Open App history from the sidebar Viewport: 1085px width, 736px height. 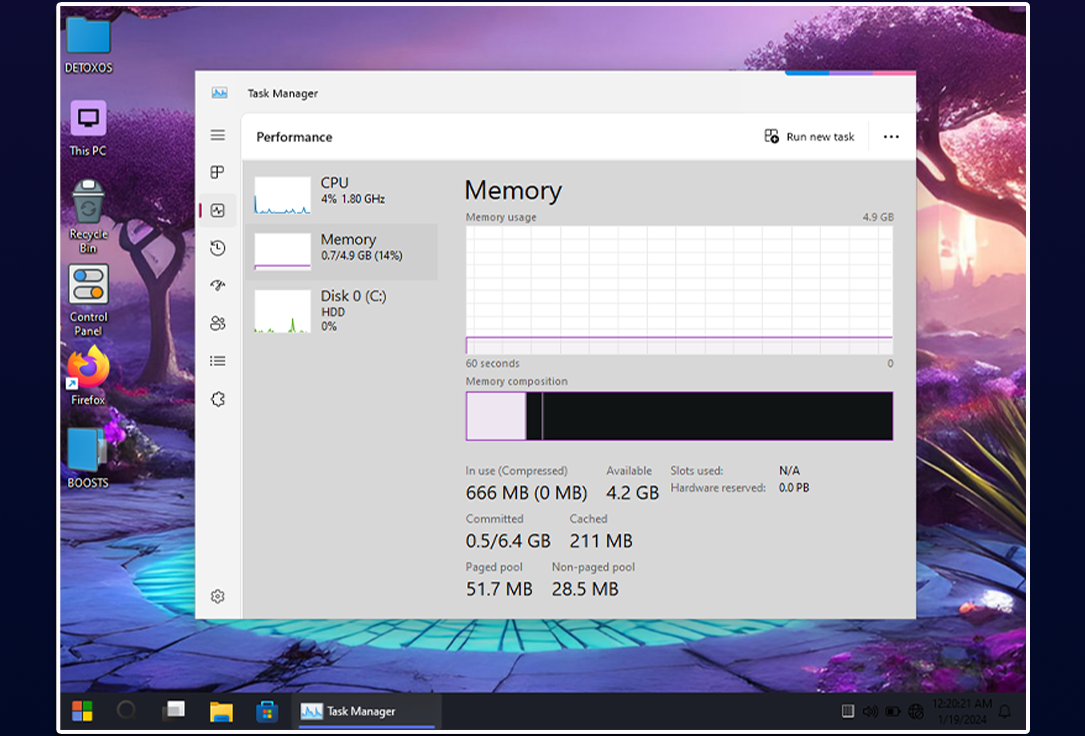point(217,248)
